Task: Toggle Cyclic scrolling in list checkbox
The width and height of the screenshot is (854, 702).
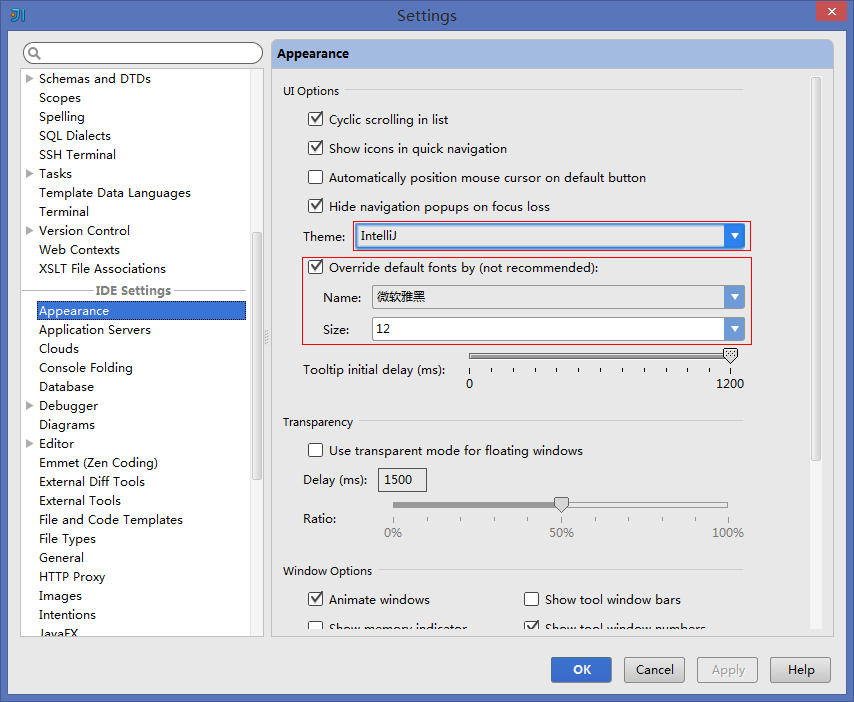Action: point(315,119)
